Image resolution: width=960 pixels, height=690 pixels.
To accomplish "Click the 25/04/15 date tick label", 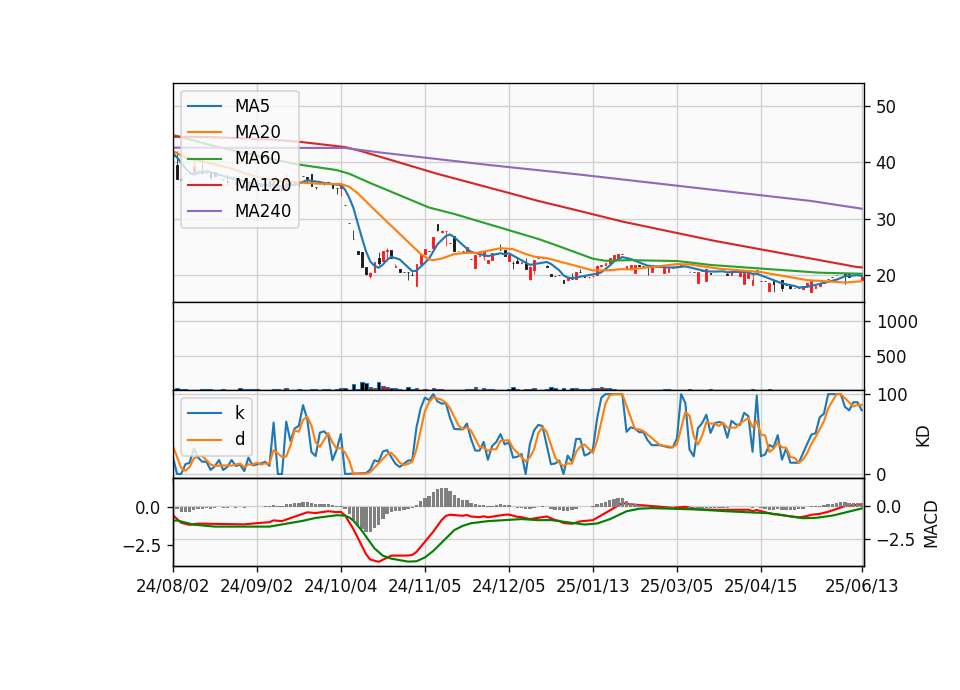I will click(x=760, y=586).
